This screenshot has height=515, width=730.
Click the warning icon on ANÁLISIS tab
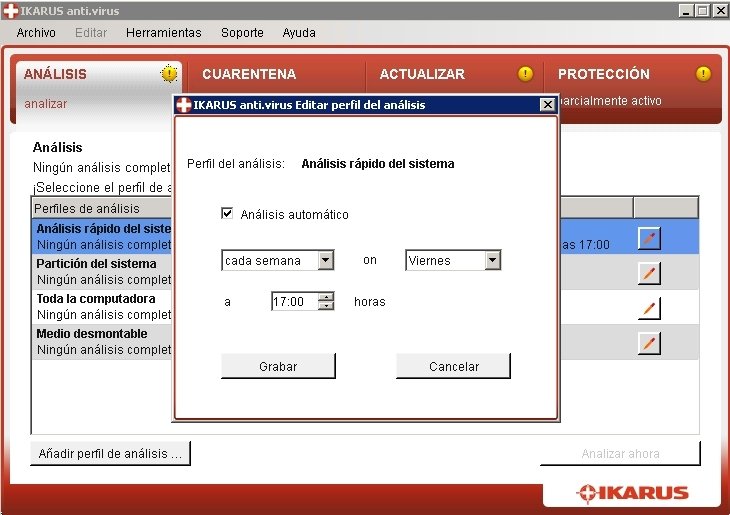pyautogui.click(x=169, y=74)
